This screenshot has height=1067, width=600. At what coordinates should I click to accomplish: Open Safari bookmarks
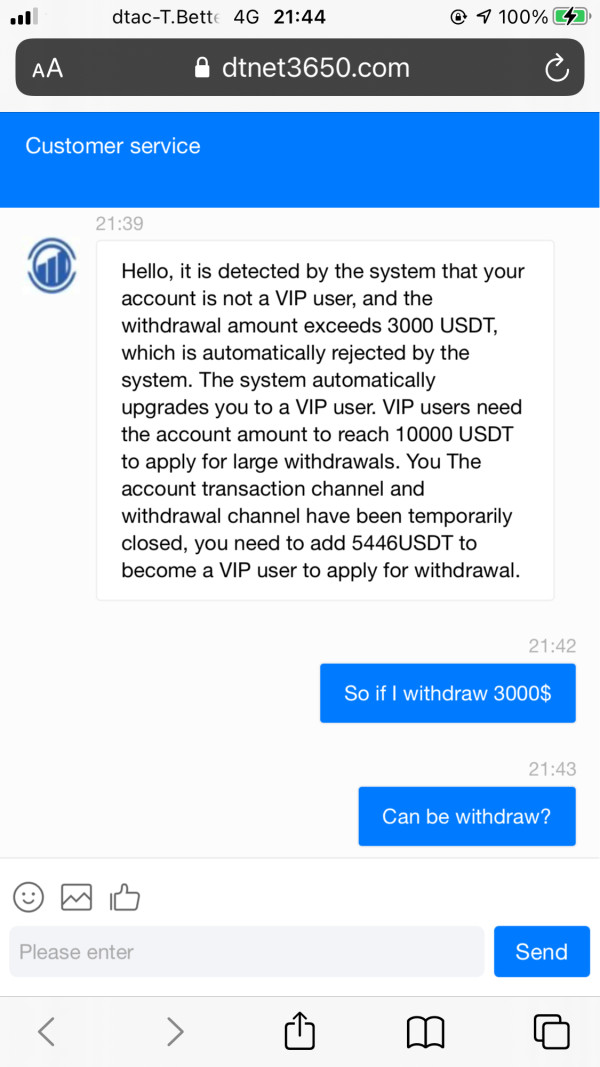tap(425, 1031)
